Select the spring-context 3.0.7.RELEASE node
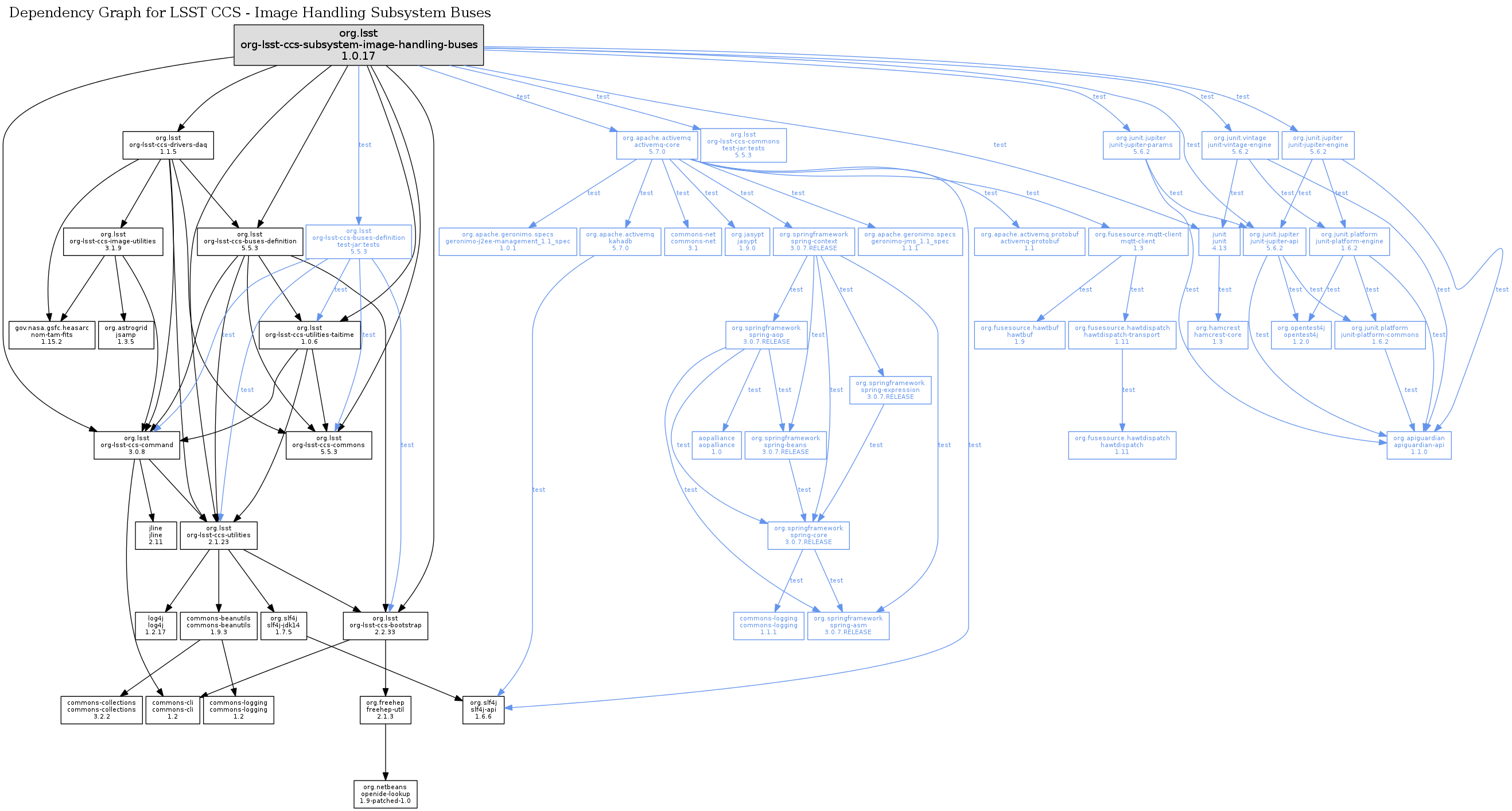 click(814, 242)
